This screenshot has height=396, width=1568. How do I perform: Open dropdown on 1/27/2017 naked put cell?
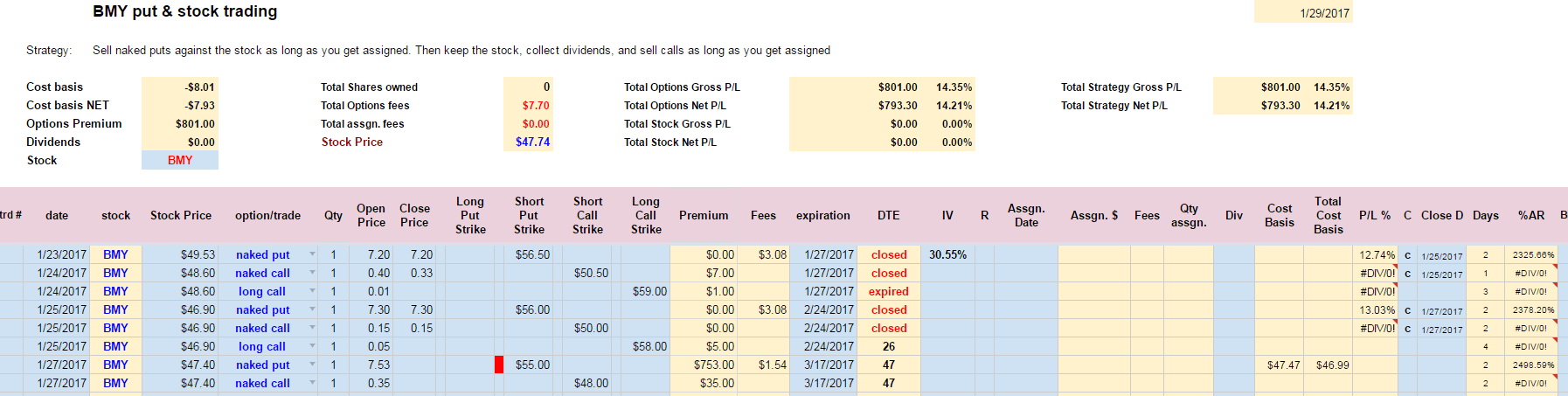pos(312,365)
